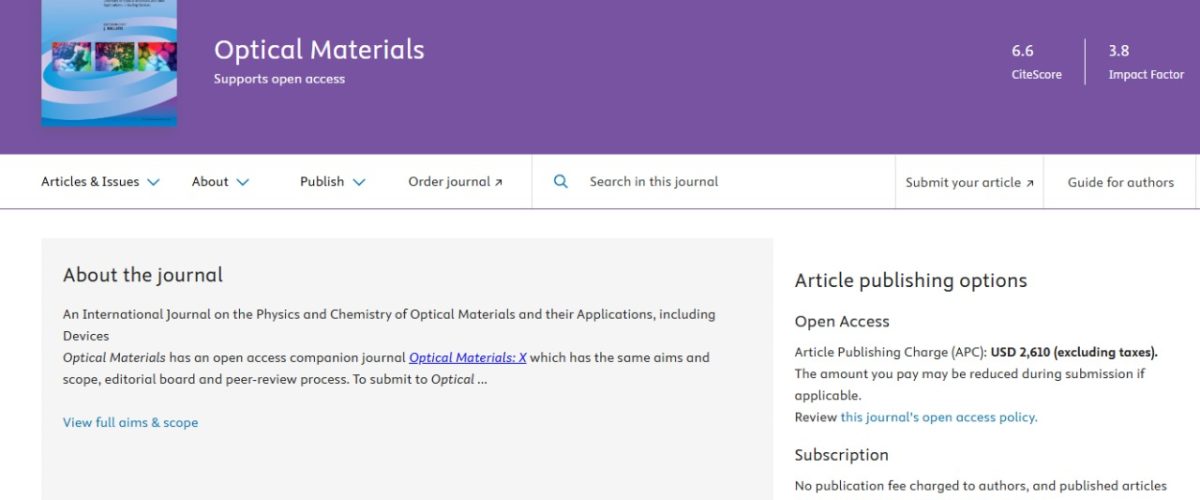Click the 6.6 CiteScore metric

pos(1036,62)
